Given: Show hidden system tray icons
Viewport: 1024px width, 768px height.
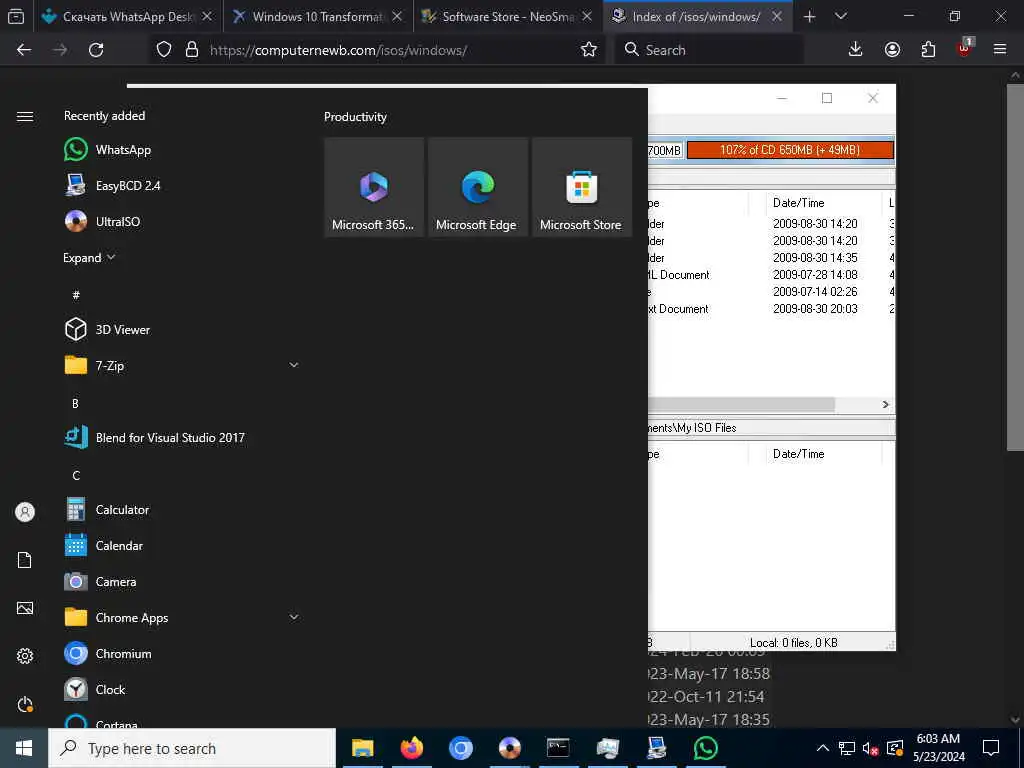Looking at the screenshot, I should click(x=823, y=748).
